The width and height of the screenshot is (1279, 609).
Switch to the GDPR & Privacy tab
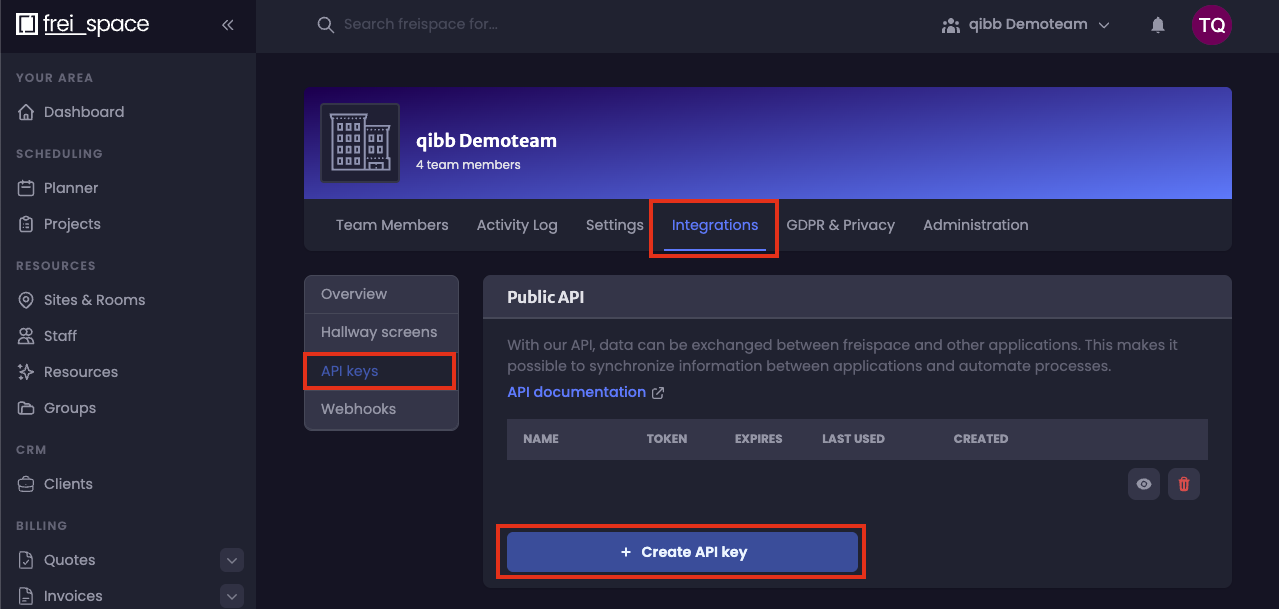click(840, 225)
